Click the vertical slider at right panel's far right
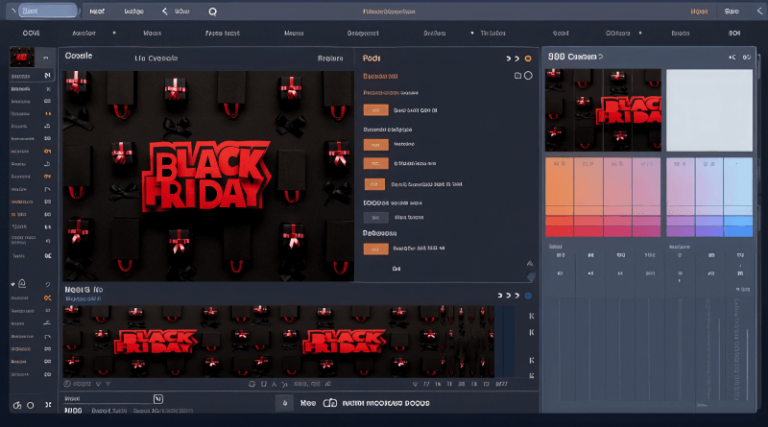The height and width of the screenshot is (427, 768). 747,365
